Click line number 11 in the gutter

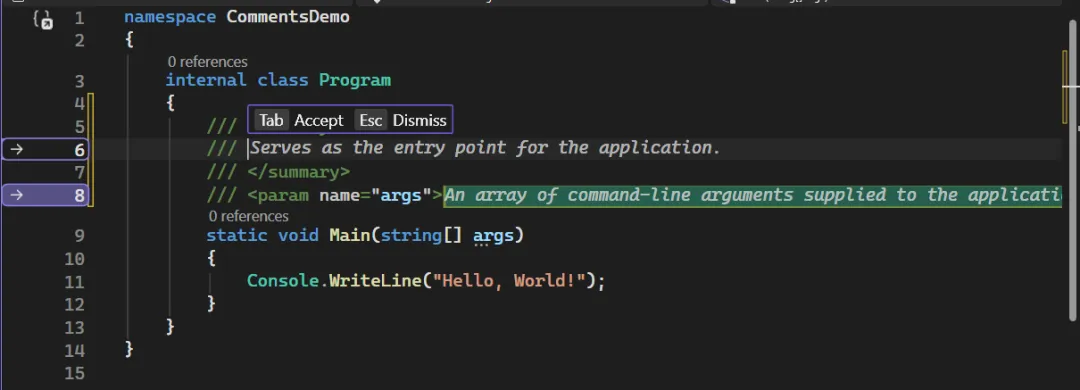point(74,282)
